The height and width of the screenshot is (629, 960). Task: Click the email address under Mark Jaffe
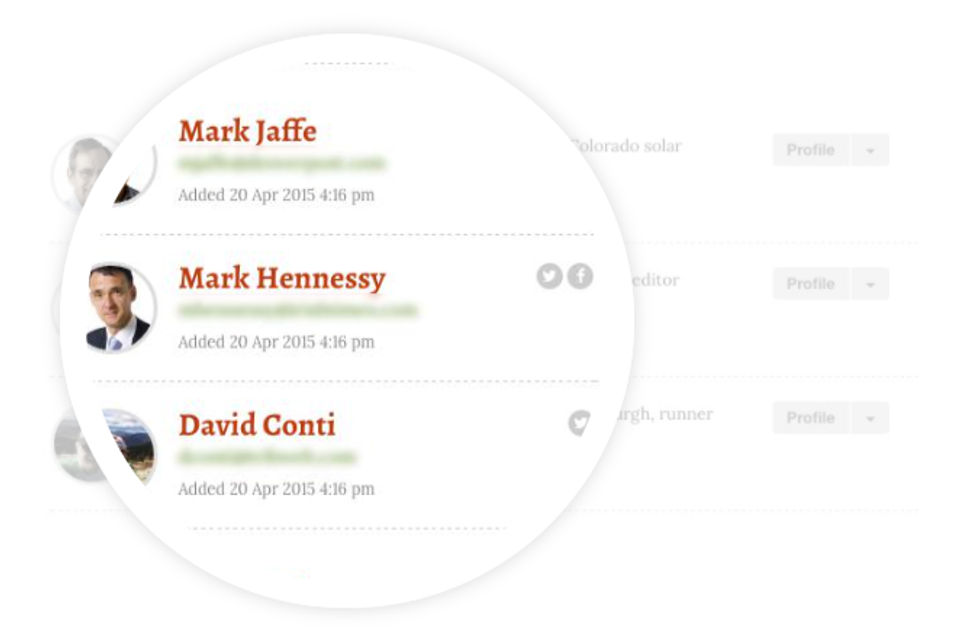[281, 163]
